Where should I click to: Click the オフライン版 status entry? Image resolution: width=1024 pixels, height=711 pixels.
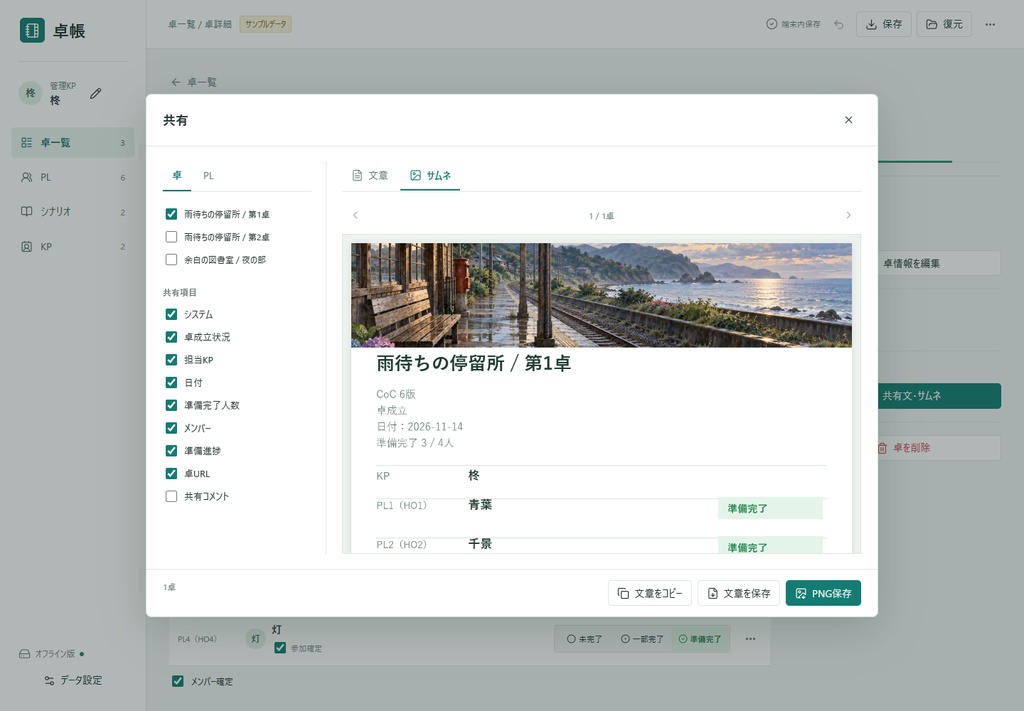click(52, 654)
